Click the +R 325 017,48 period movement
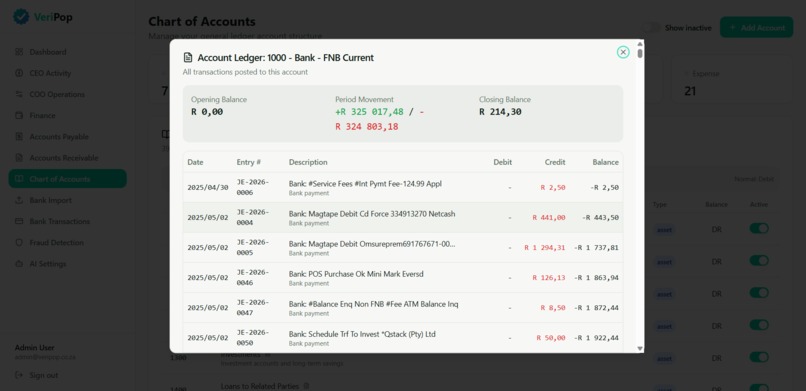The width and height of the screenshot is (806, 391). pos(369,111)
